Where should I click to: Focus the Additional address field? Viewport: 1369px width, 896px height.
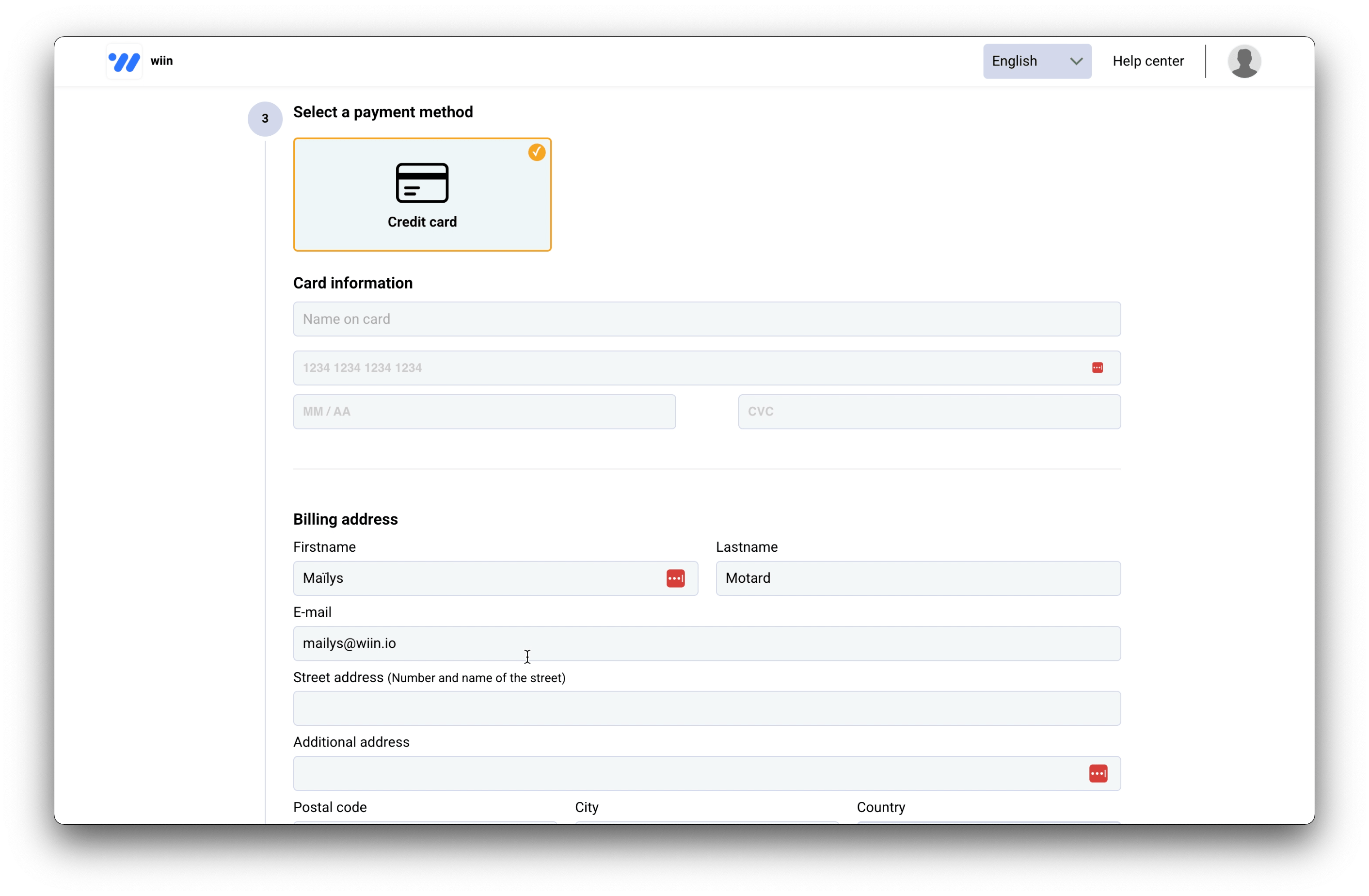click(x=706, y=773)
